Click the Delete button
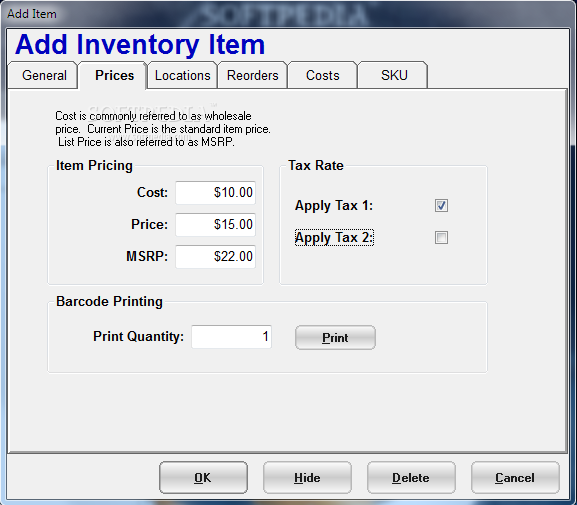 pos(411,477)
